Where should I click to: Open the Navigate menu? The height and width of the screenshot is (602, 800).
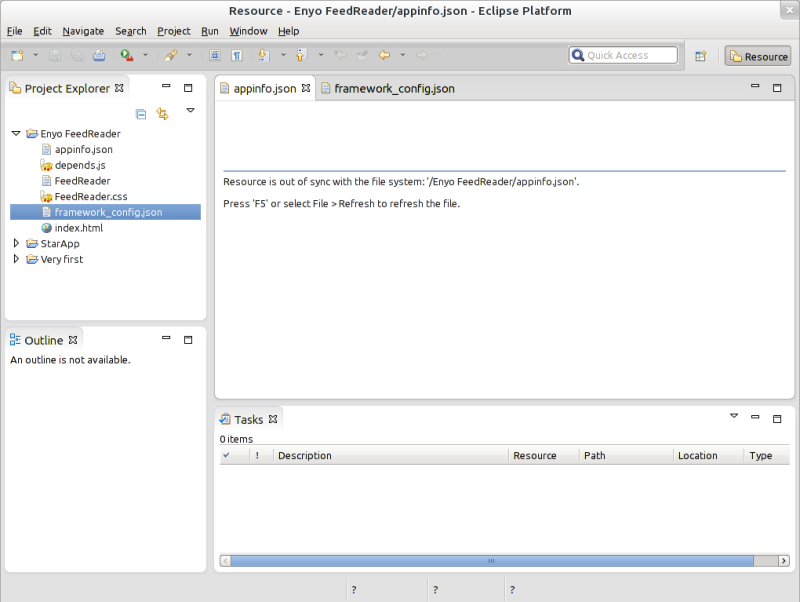83,31
